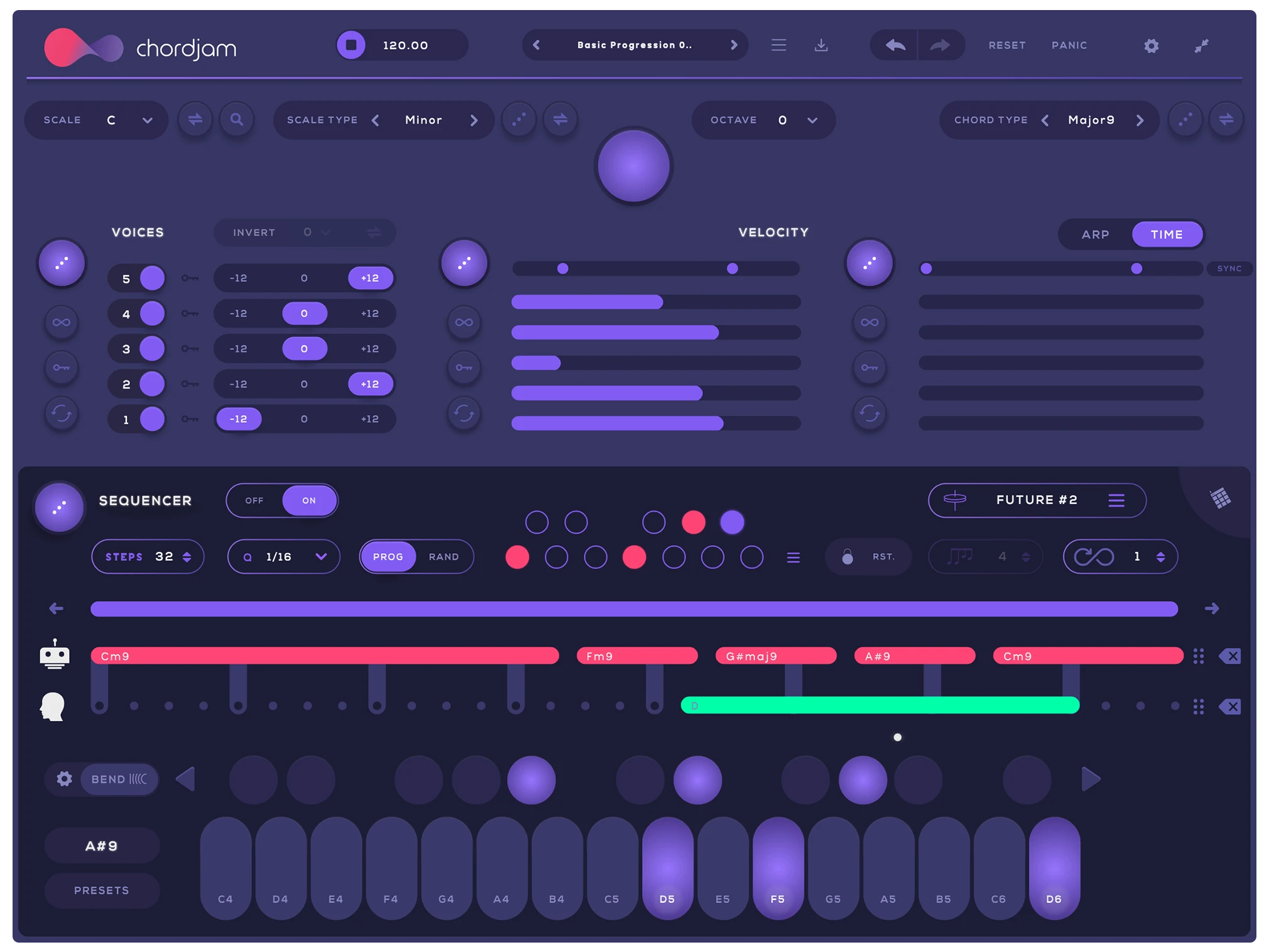Click the undo arrow in header
The width and height of the screenshot is (1269, 952).
[895, 45]
